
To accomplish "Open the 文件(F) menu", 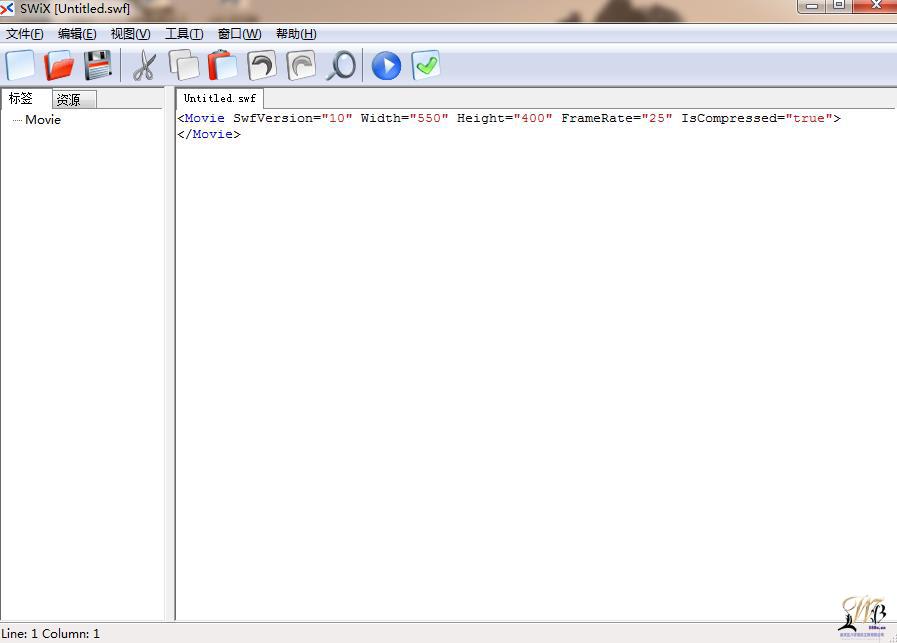I will pyautogui.click(x=25, y=34).
